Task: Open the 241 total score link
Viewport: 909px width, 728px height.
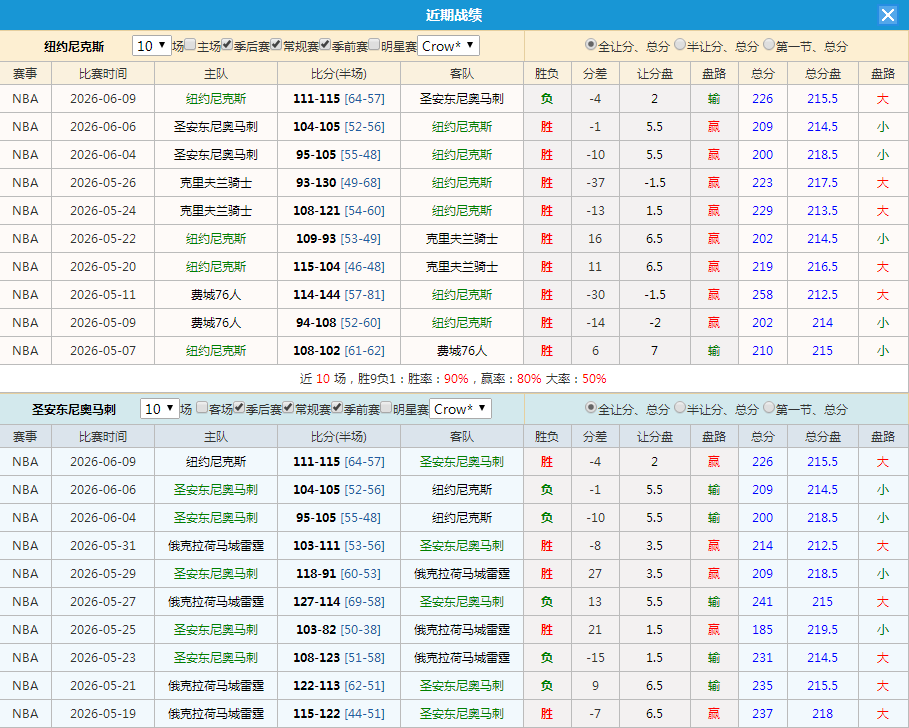Action: (762, 602)
